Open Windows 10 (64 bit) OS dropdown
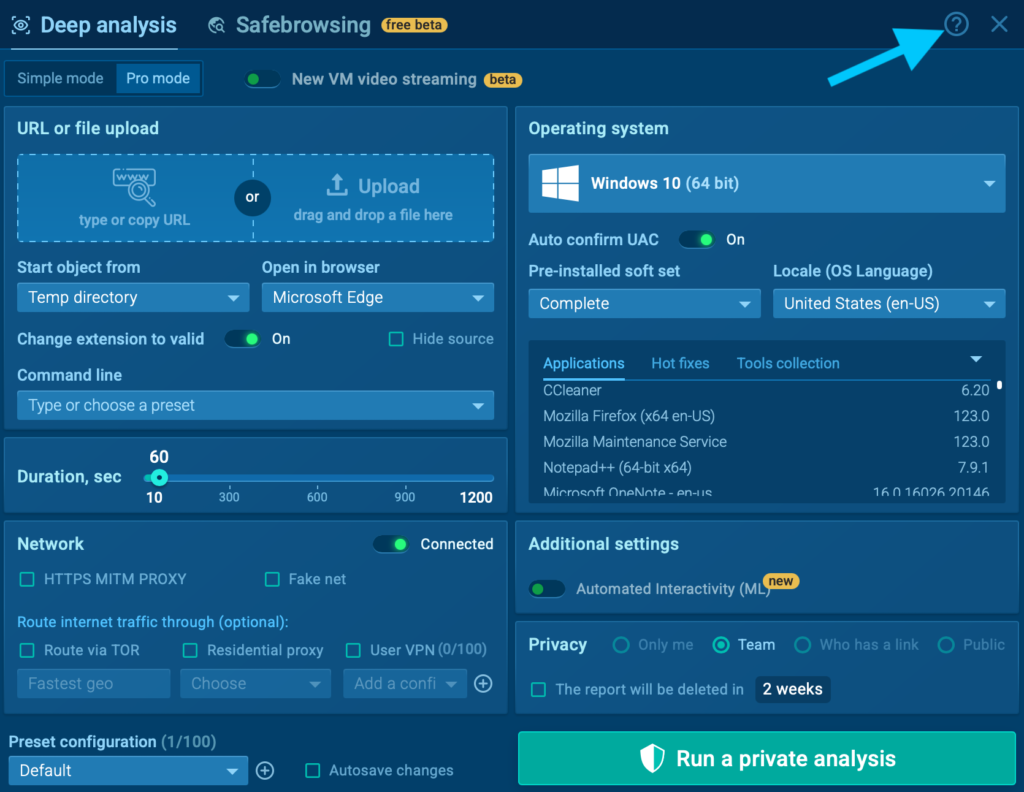 767,183
